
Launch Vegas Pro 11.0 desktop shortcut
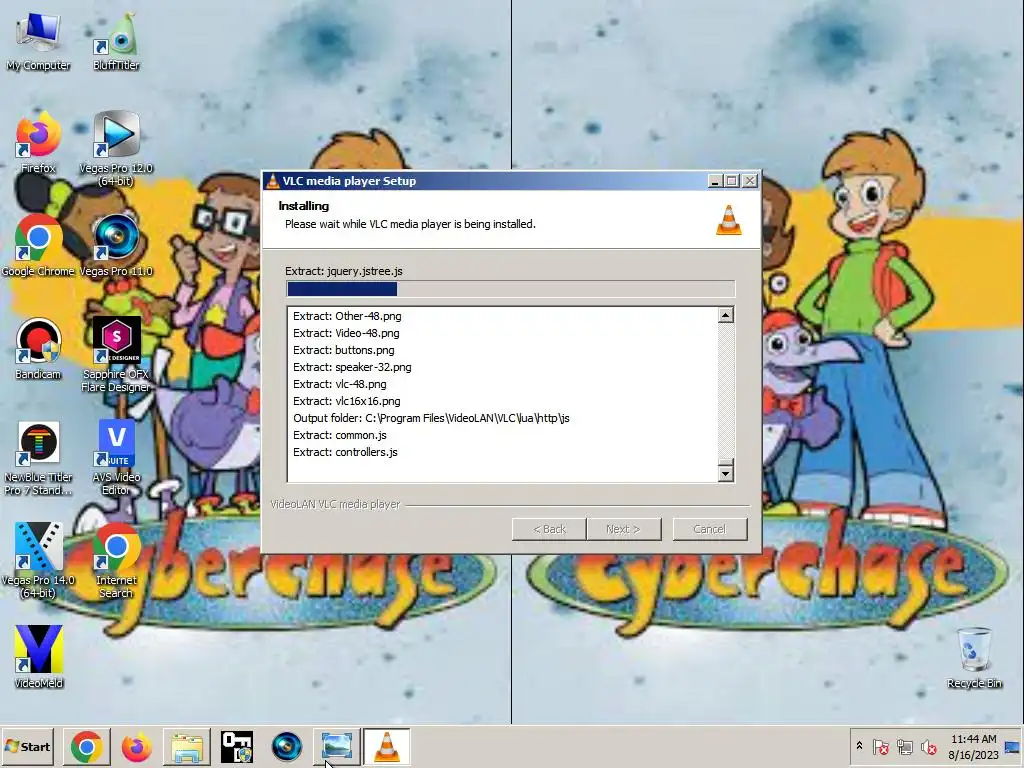[116, 246]
